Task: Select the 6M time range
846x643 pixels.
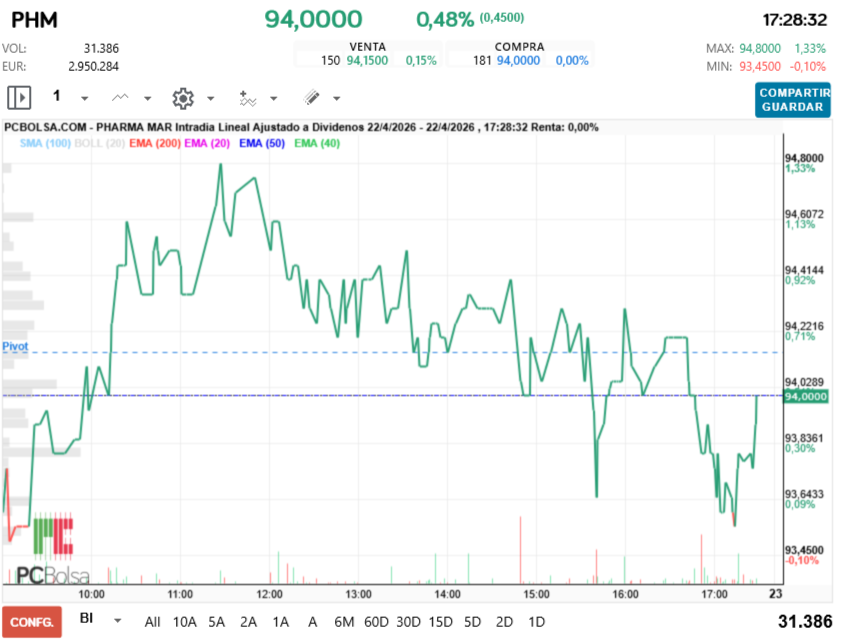Action: (x=344, y=622)
